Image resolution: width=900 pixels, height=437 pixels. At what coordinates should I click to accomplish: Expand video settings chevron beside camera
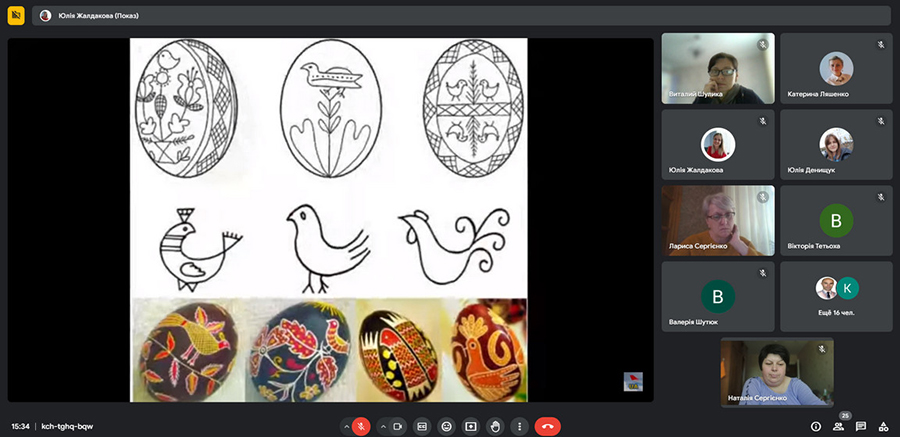point(383,427)
